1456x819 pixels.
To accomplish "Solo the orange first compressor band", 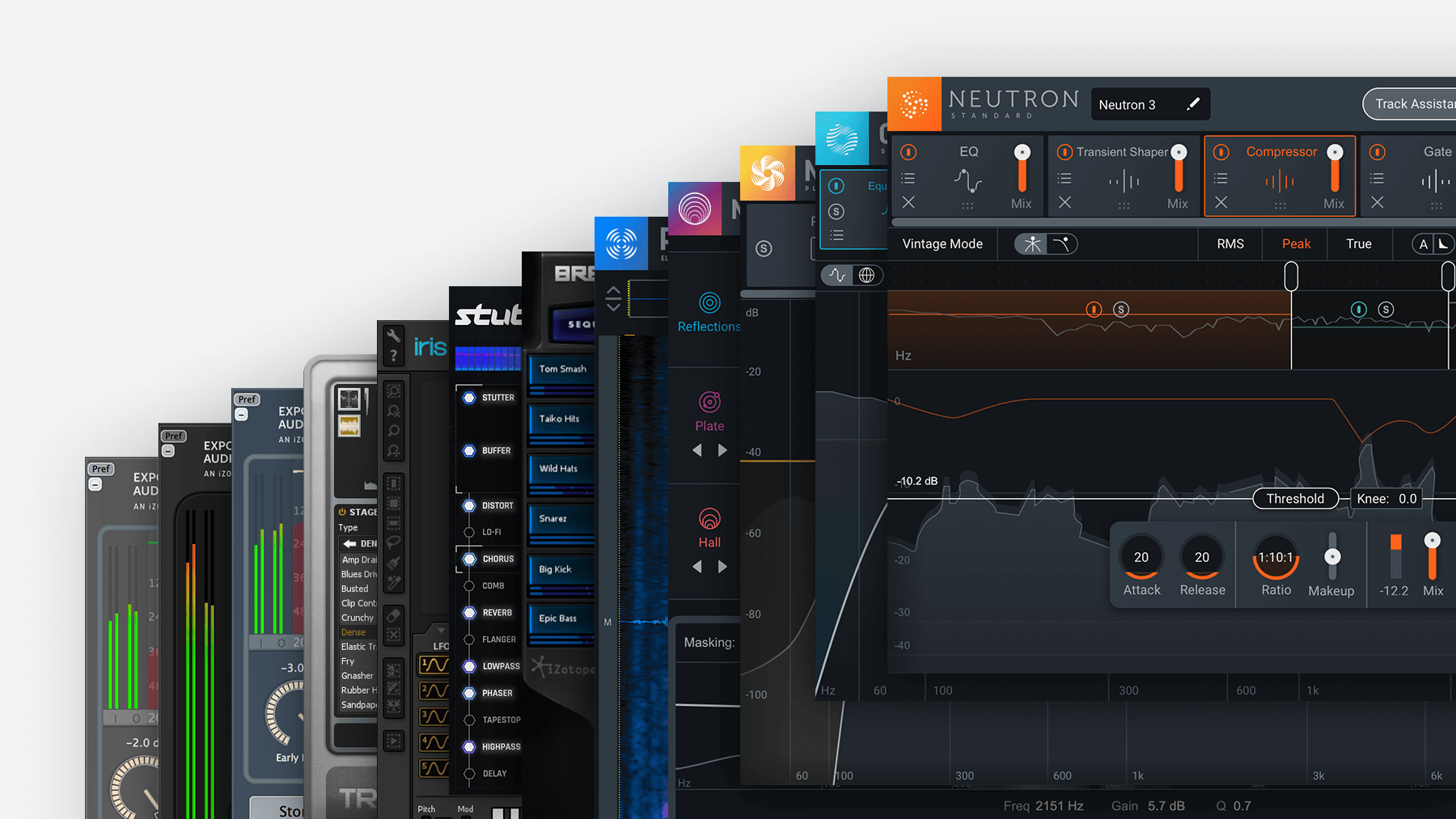I will pyautogui.click(x=1121, y=309).
